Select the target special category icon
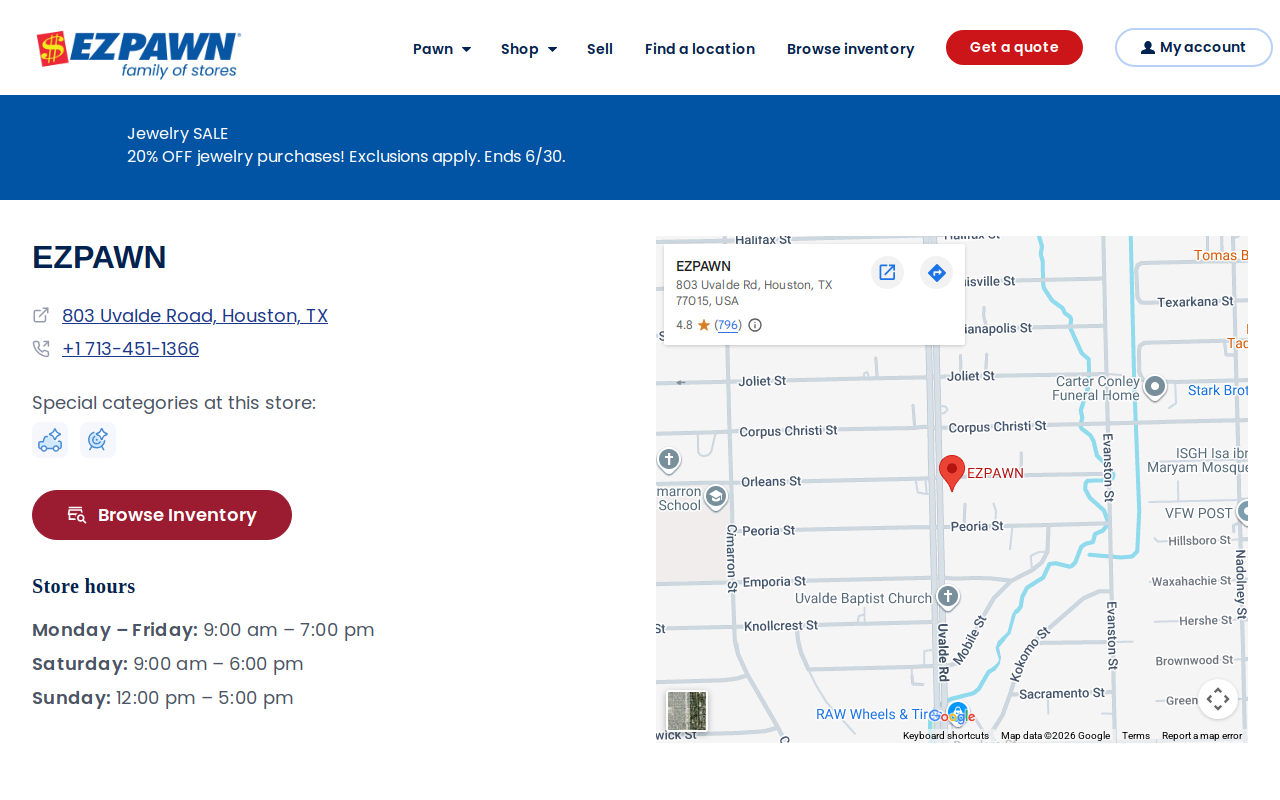This screenshot has height=800, width=1280. tap(98, 440)
